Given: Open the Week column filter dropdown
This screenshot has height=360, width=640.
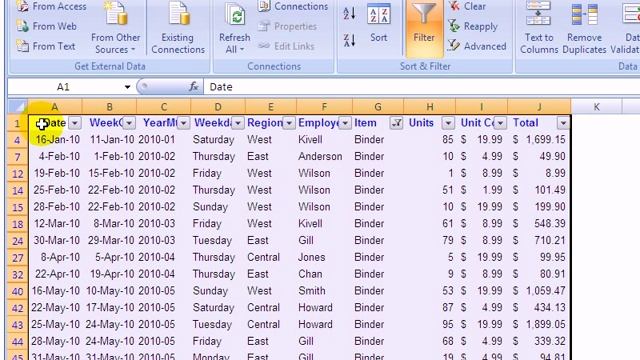Looking at the screenshot, I should (x=129, y=123).
